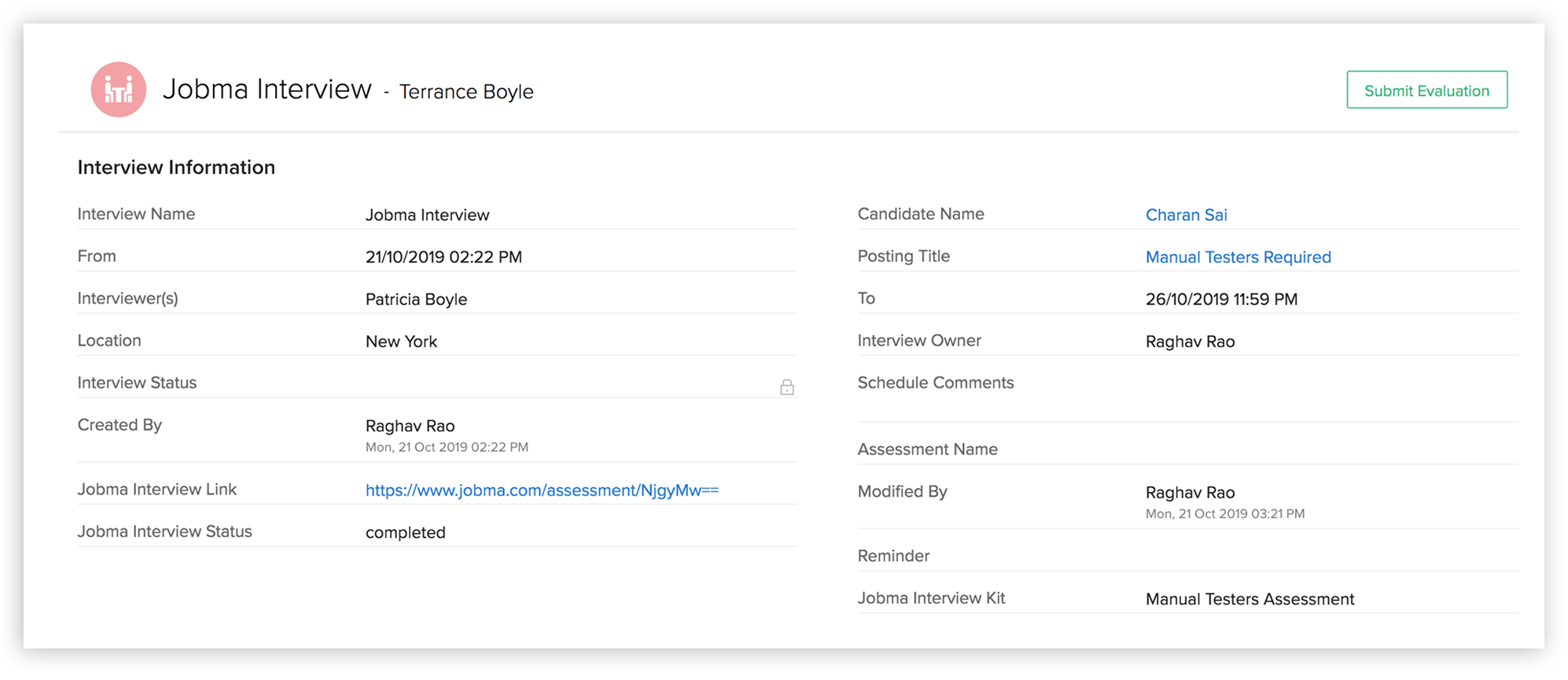Viewport: 1568px width, 680px height.
Task: Click the pink Jobma Interview icon
Action: pos(119,90)
